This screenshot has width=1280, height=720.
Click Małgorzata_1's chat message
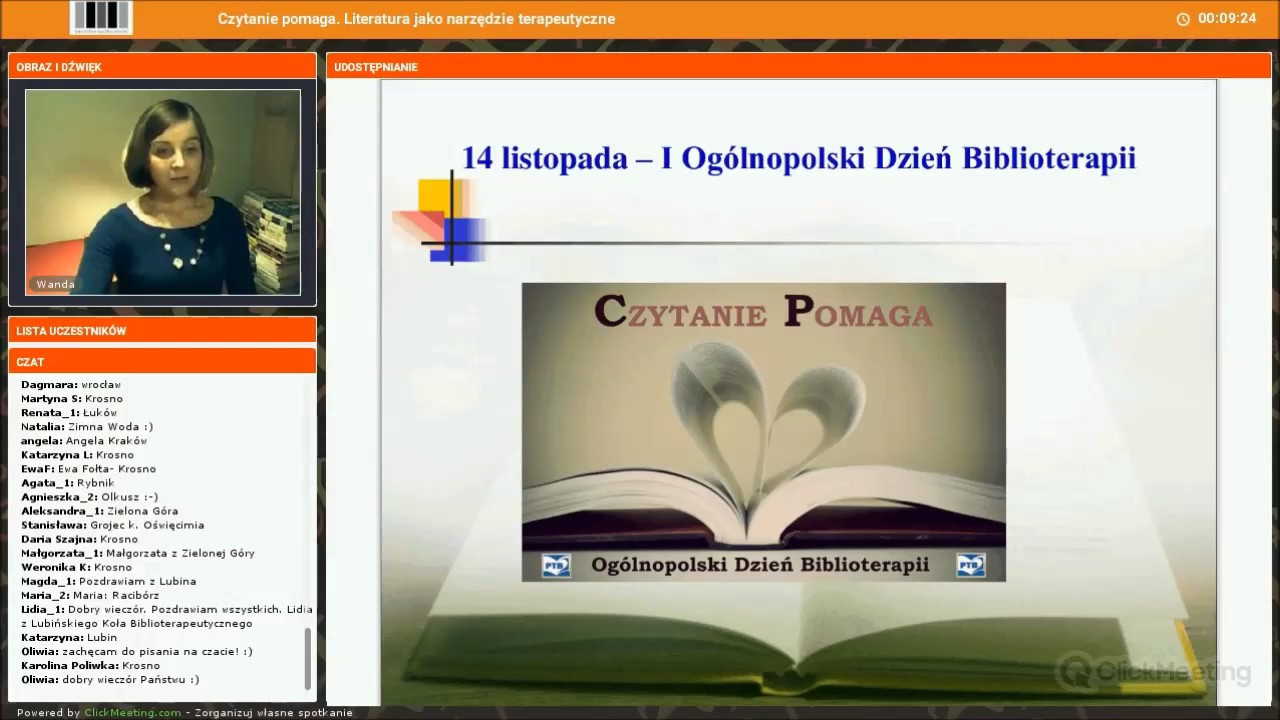pos(138,552)
